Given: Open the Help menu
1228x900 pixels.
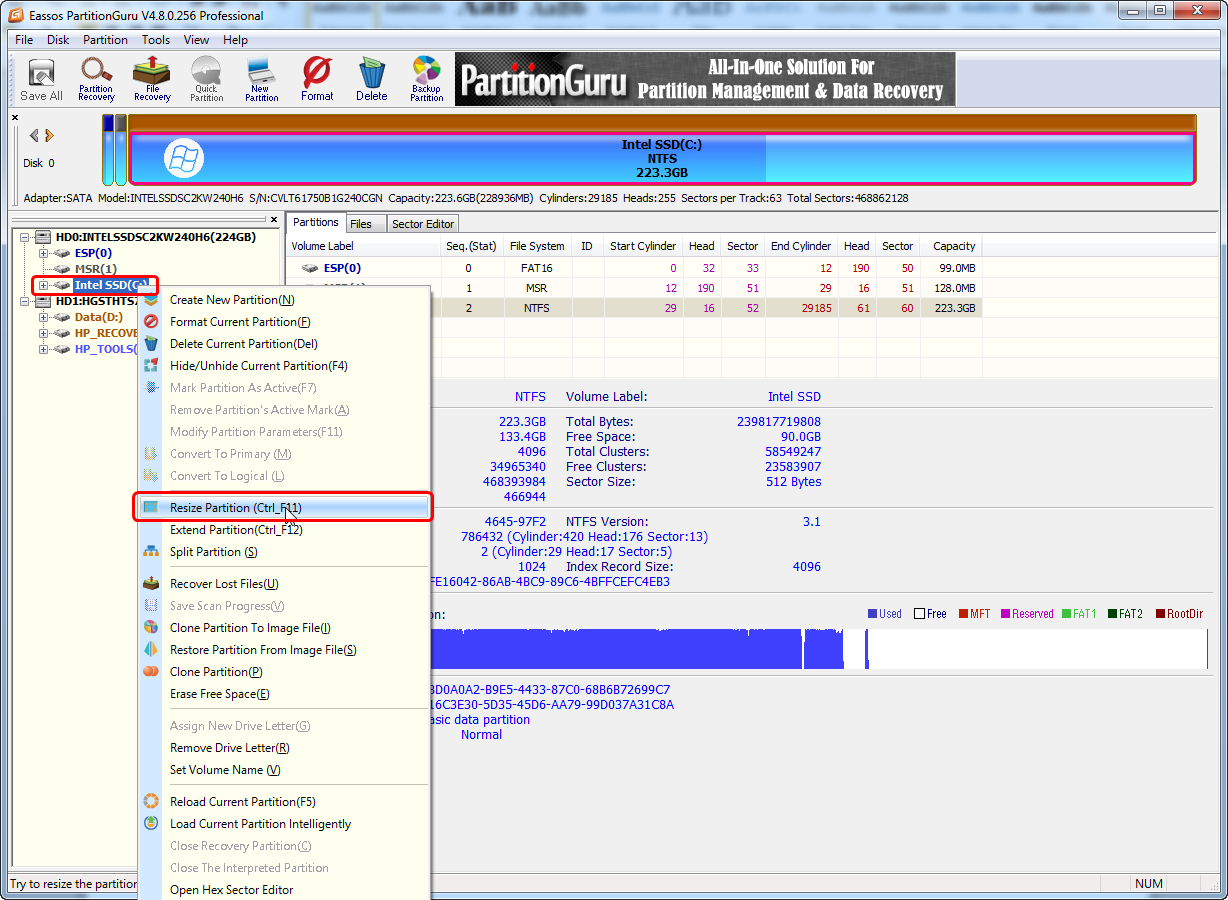Looking at the screenshot, I should (x=236, y=40).
